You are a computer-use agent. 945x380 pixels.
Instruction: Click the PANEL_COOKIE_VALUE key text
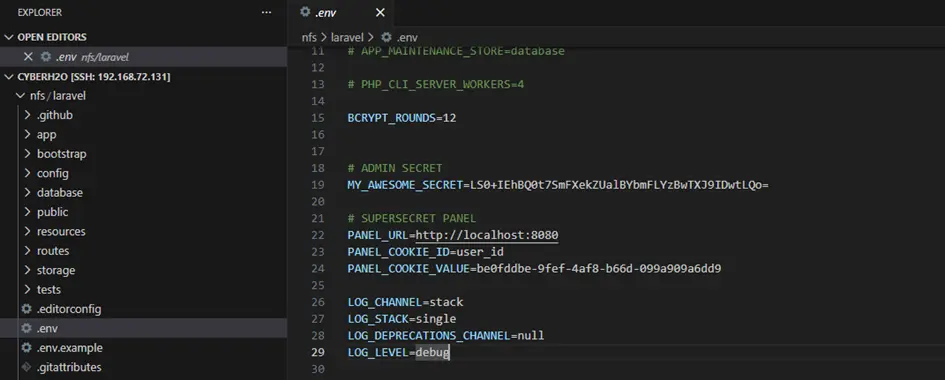tap(408, 269)
